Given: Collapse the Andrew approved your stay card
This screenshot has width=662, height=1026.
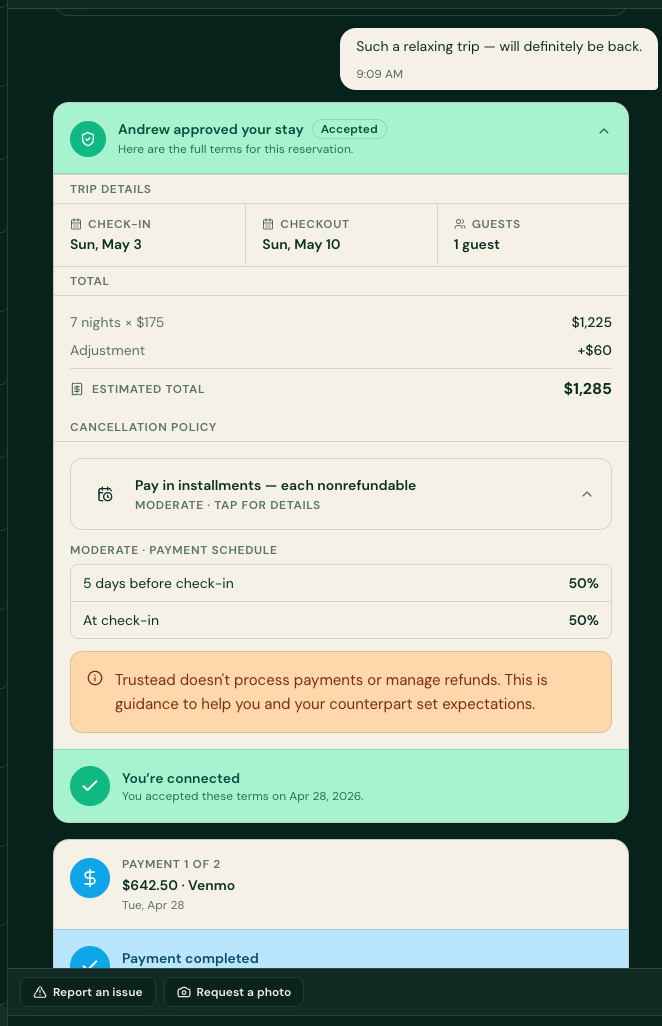Looking at the screenshot, I should pos(603,132).
